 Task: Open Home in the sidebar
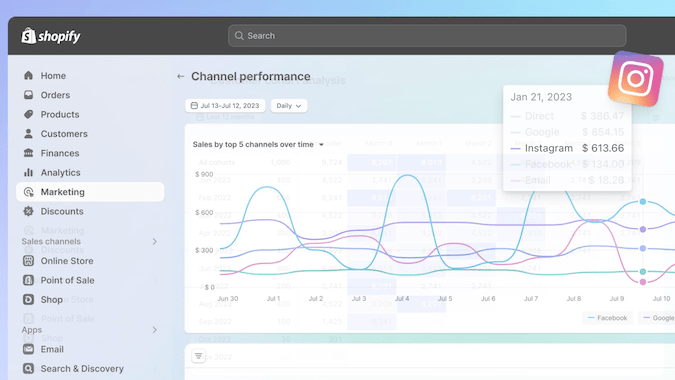[x=53, y=76]
